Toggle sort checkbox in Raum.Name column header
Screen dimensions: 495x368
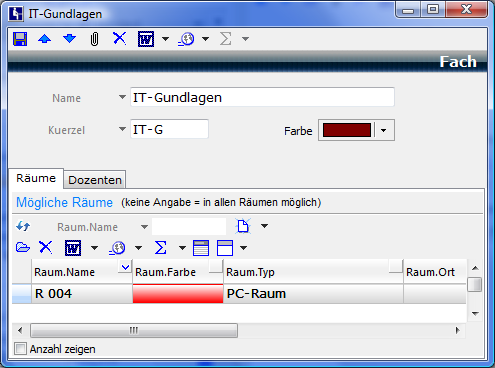[x=125, y=267]
